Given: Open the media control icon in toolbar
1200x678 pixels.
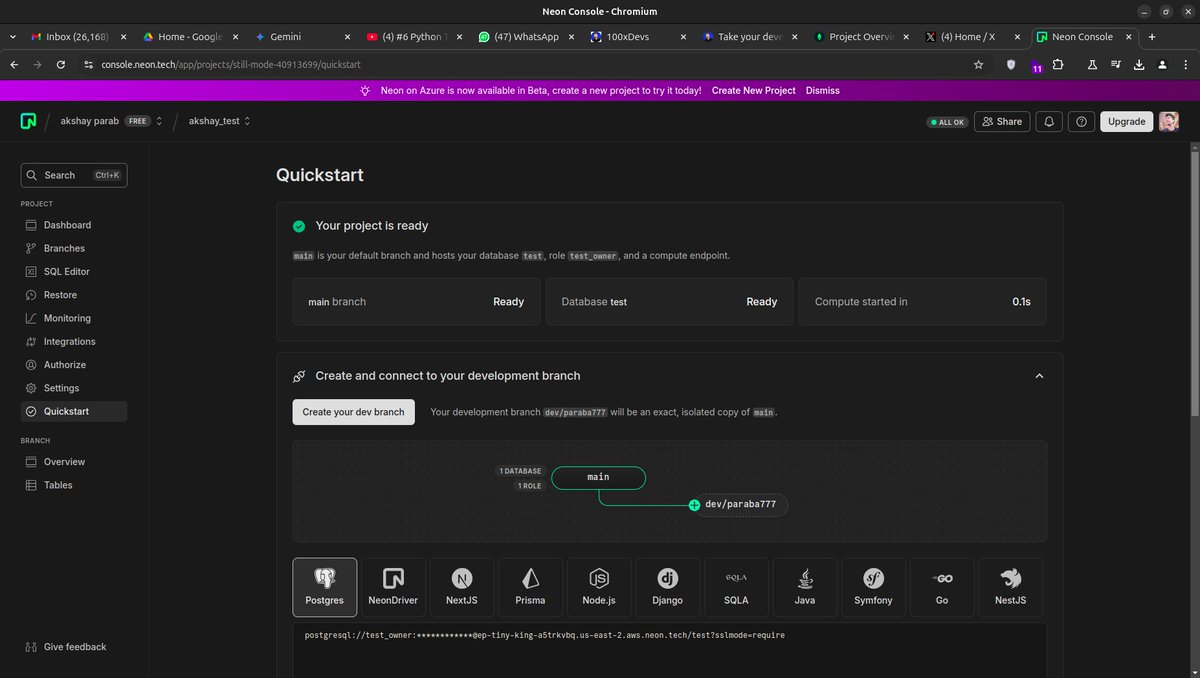Looking at the screenshot, I should tap(1116, 64).
